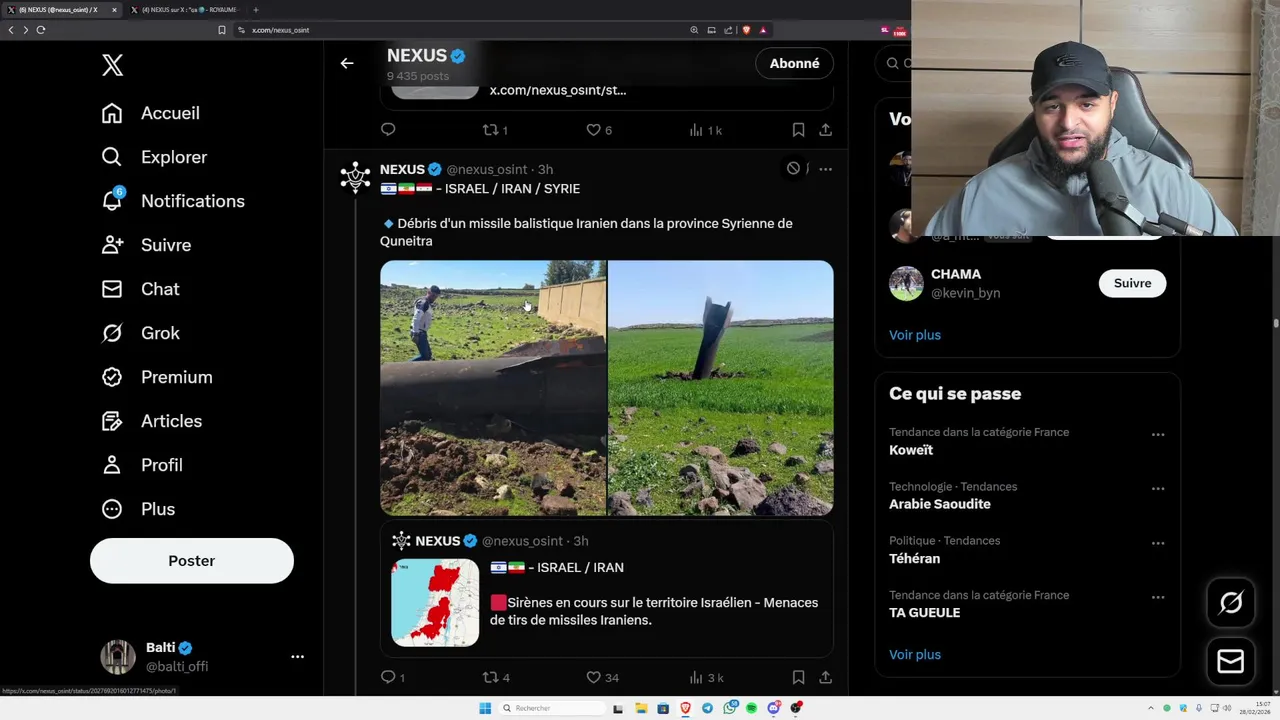Open Grok assistant

(x=140, y=333)
